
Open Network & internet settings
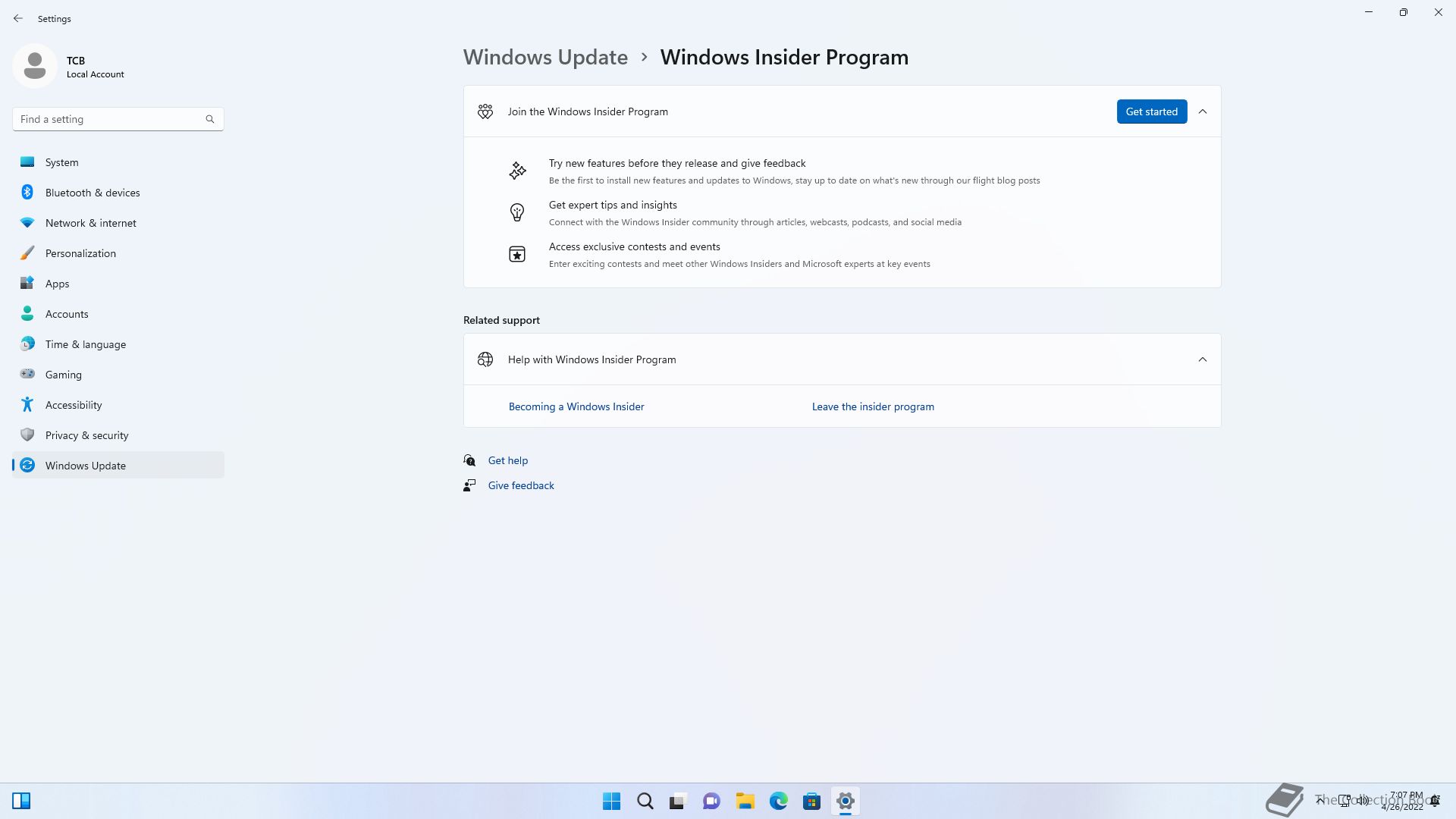pos(118,222)
